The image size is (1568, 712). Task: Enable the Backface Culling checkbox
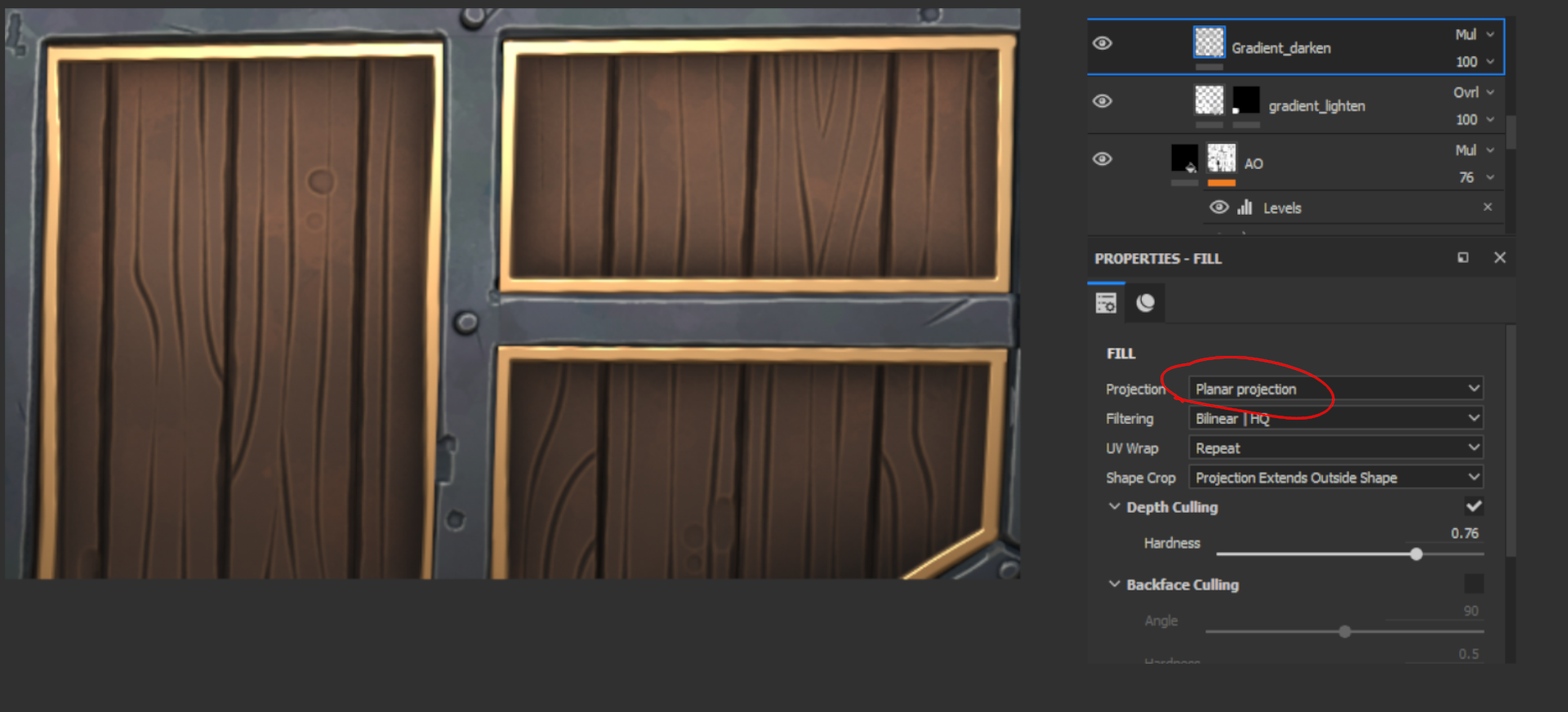(1473, 584)
